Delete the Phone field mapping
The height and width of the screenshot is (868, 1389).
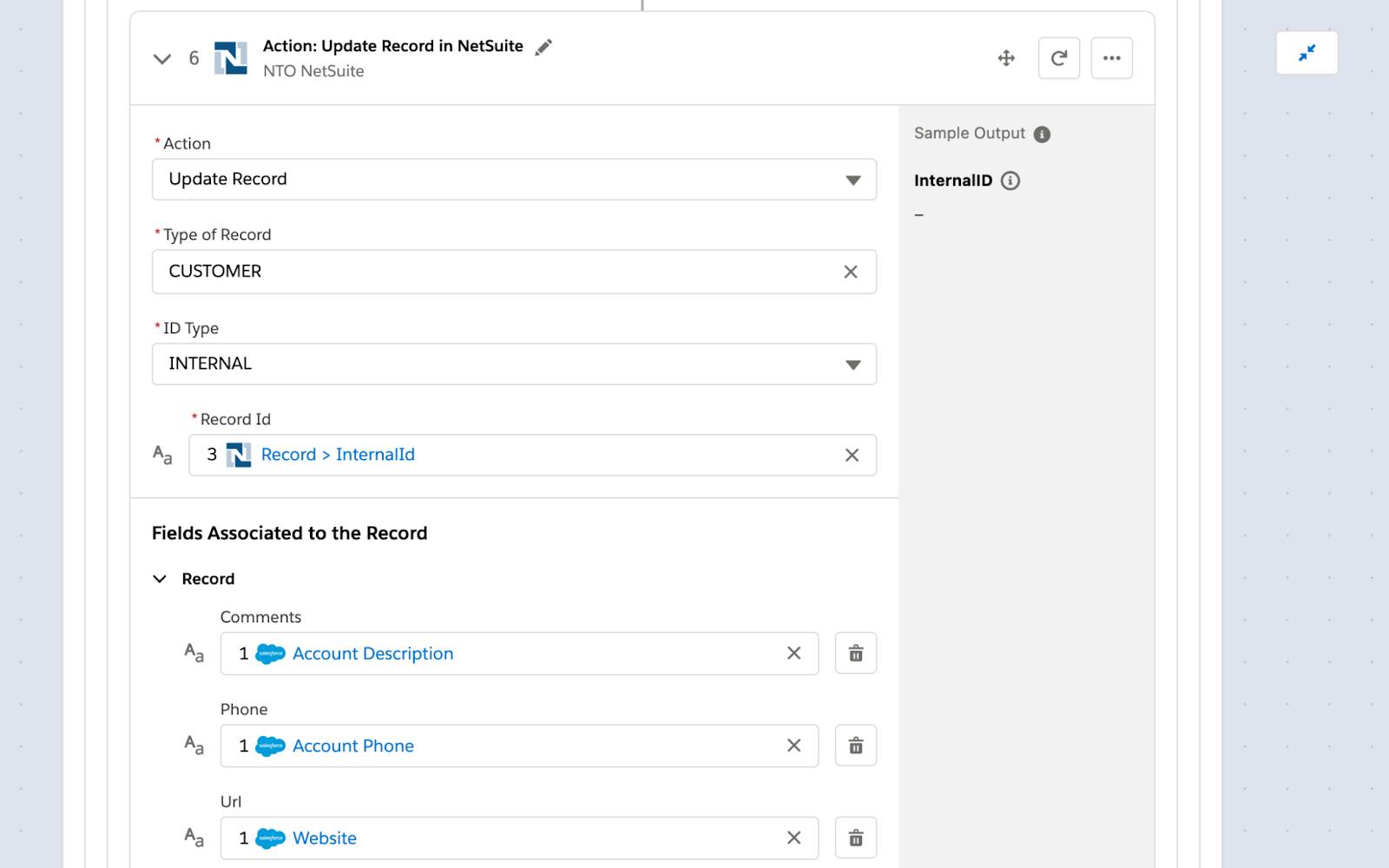coord(855,746)
